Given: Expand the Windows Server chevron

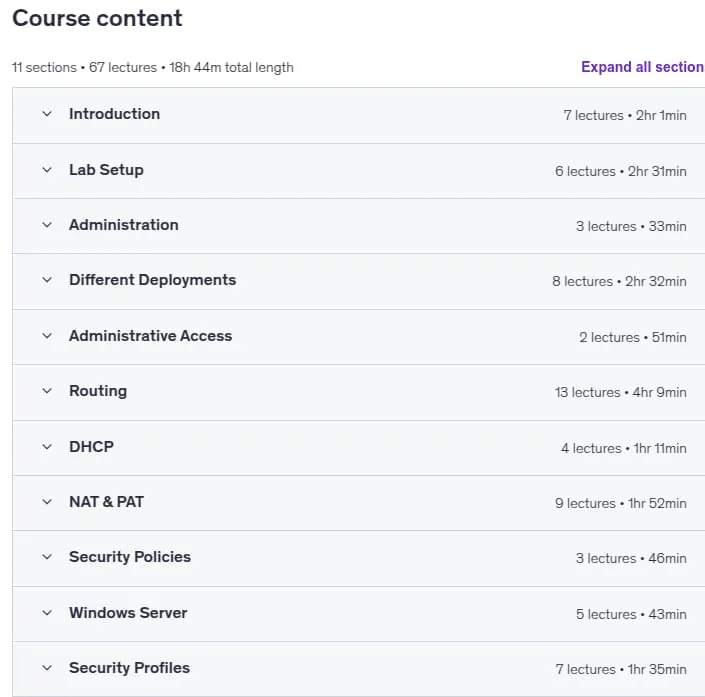Looking at the screenshot, I should [47, 613].
